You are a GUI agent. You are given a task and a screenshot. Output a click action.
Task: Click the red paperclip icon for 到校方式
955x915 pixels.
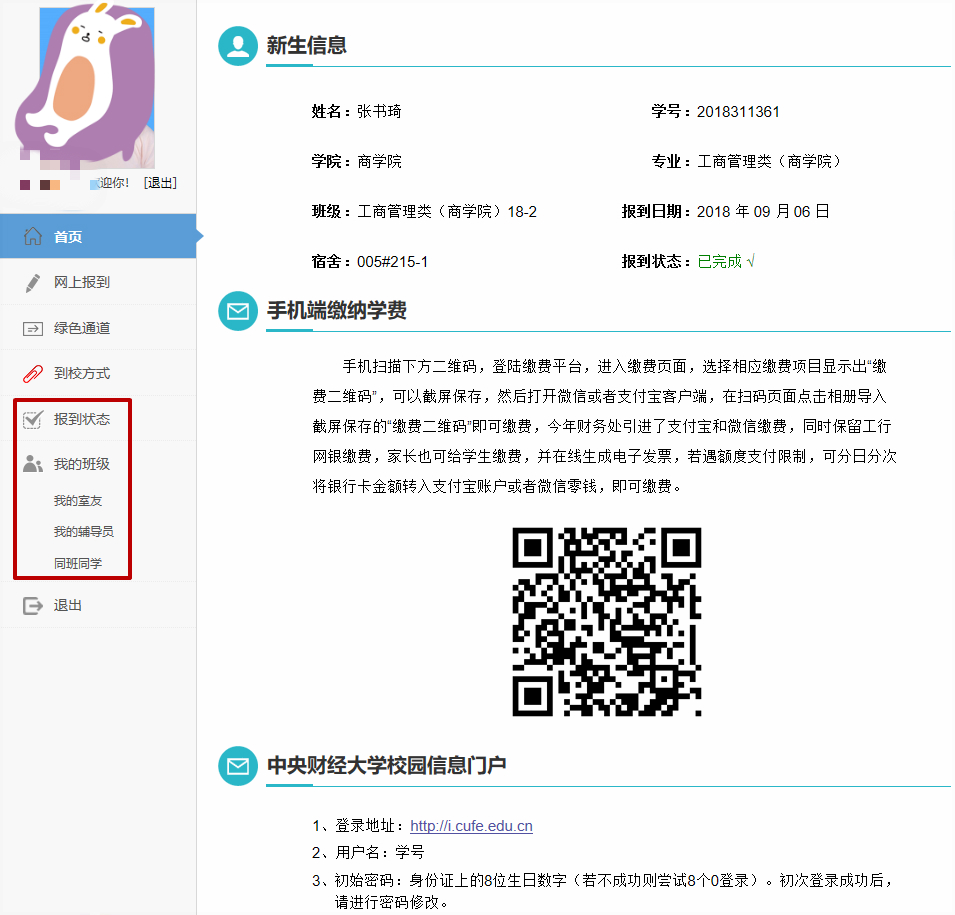[x=33, y=373]
